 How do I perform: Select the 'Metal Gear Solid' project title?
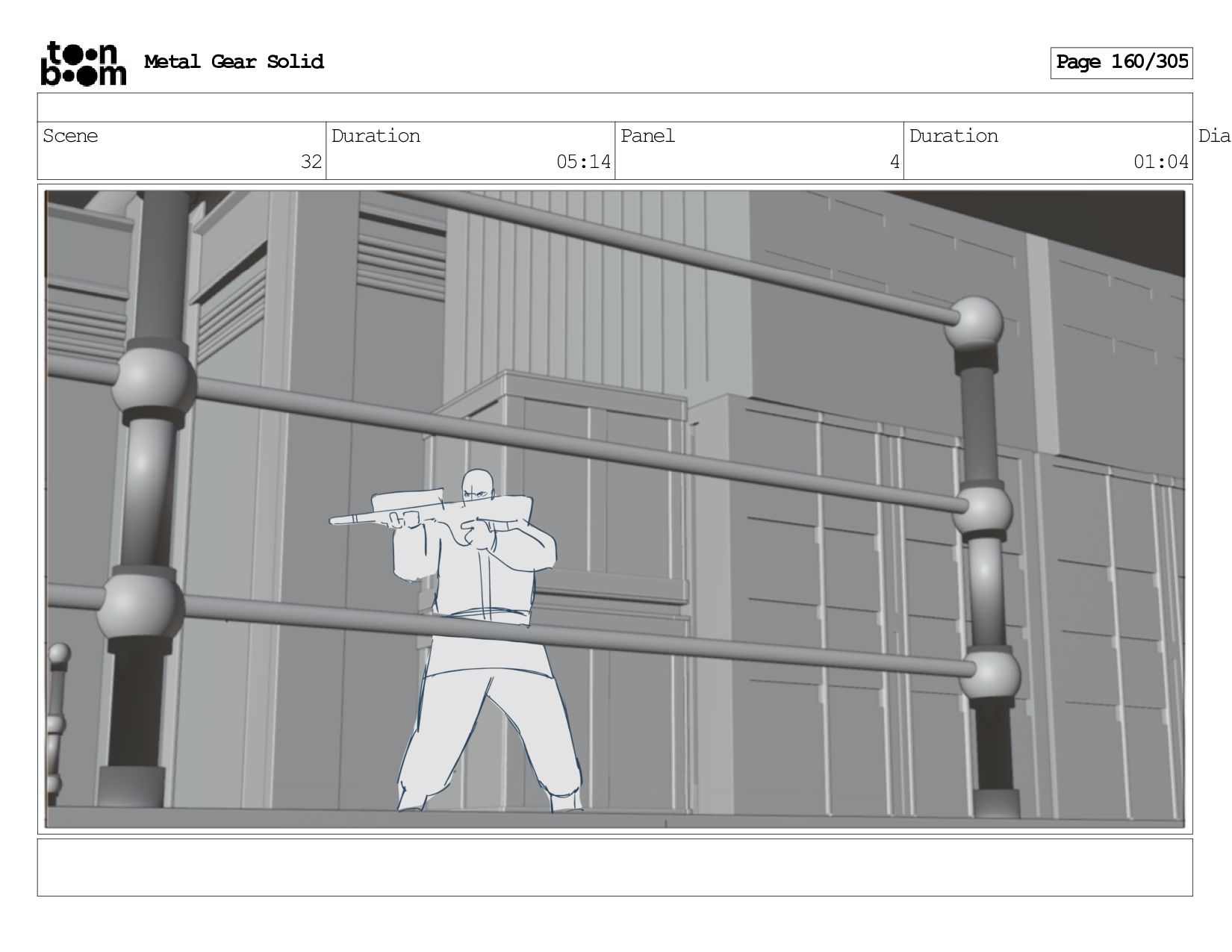click(234, 61)
